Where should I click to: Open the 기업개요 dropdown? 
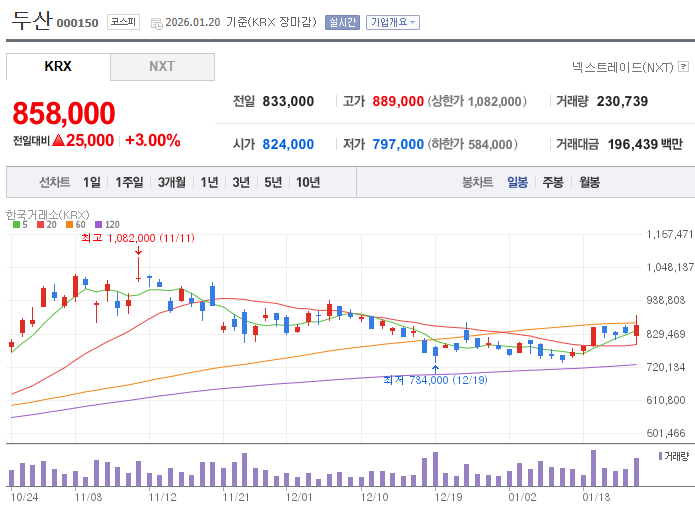[393, 23]
